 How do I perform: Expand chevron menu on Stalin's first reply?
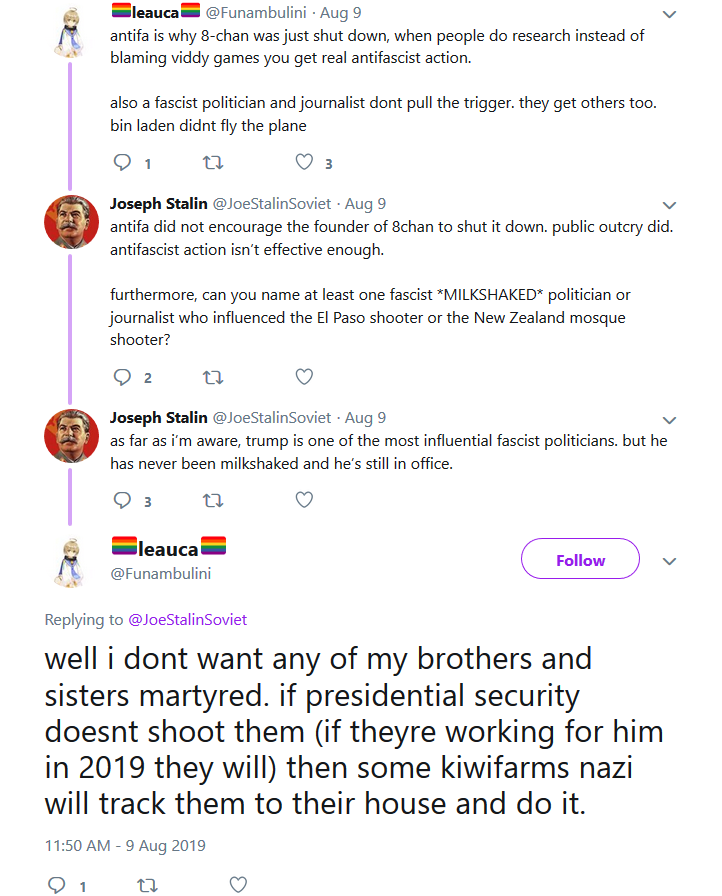click(x=669, y=205)
